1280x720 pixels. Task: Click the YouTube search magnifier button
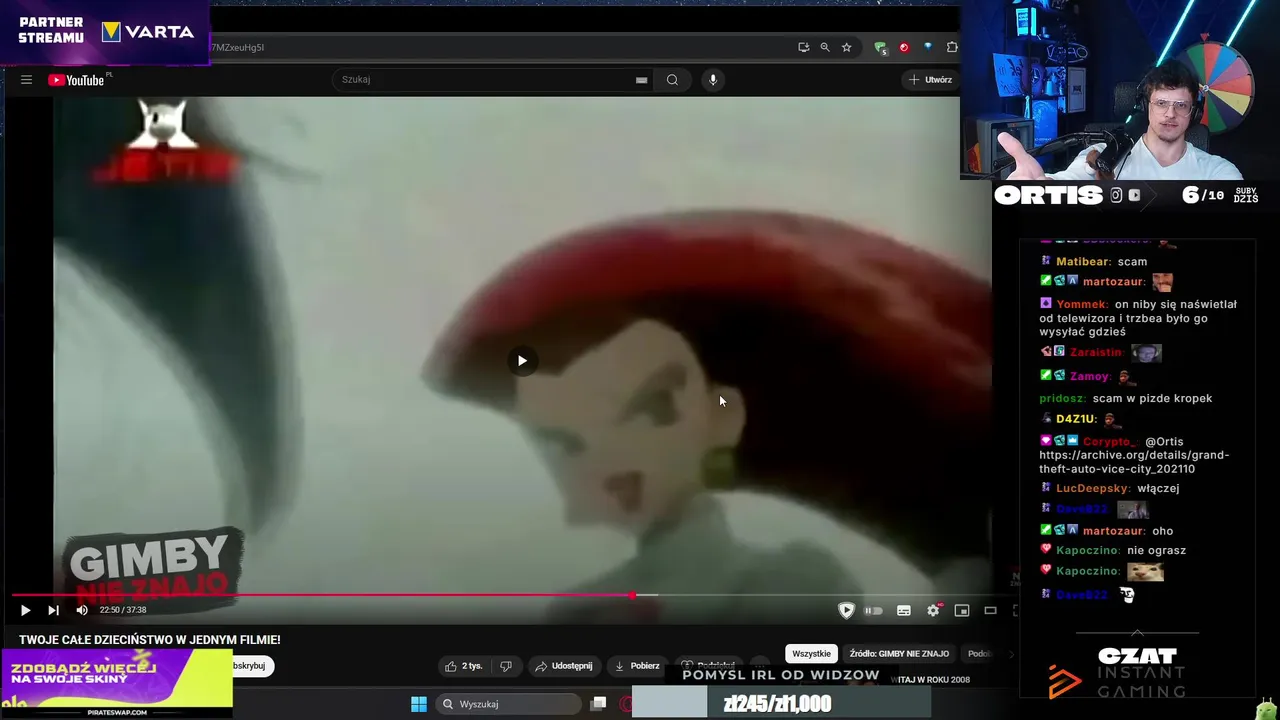point(672,80)
